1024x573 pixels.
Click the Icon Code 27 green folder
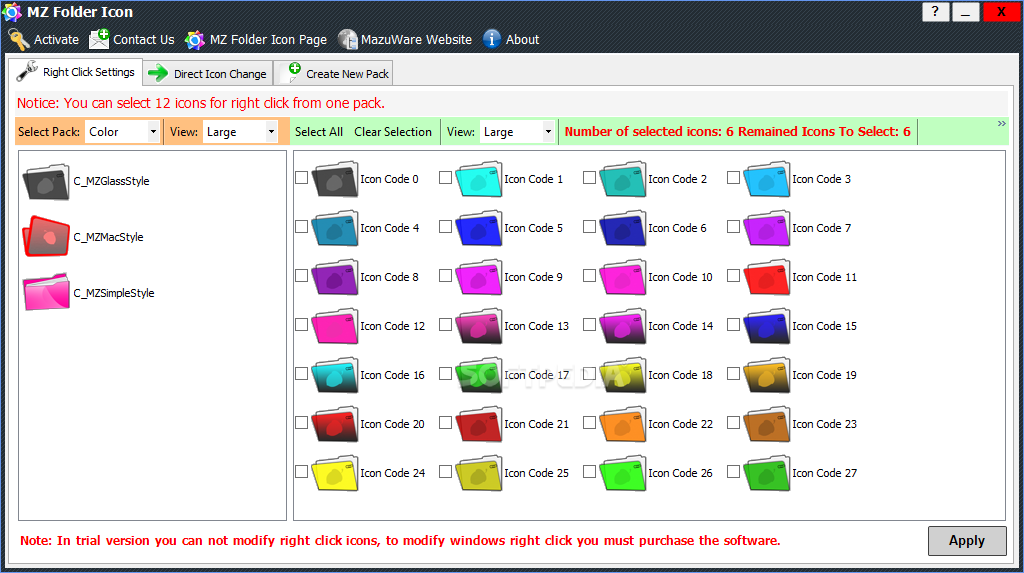click(x=767, y=473)
